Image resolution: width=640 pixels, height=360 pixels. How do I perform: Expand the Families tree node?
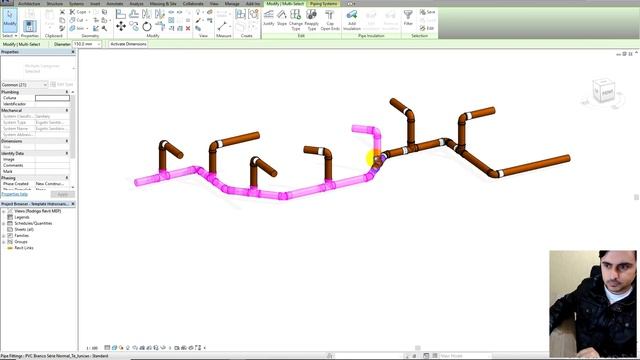coord(4,236)
